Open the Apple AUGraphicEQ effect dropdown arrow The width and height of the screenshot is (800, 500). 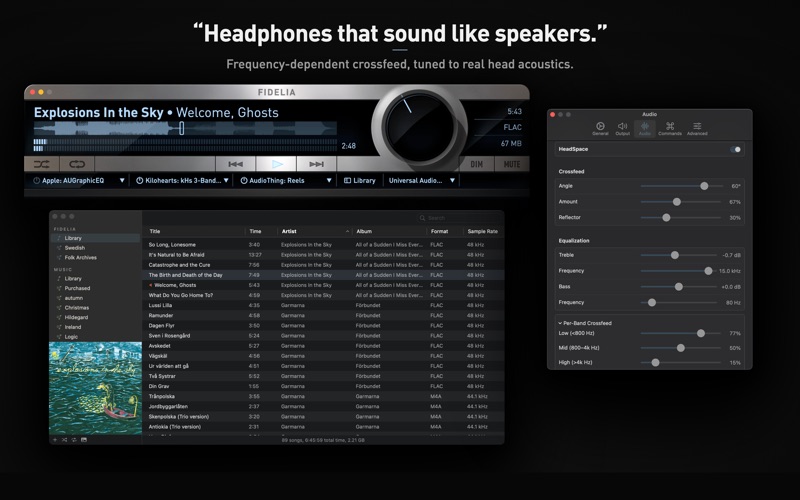pos(122,181)
